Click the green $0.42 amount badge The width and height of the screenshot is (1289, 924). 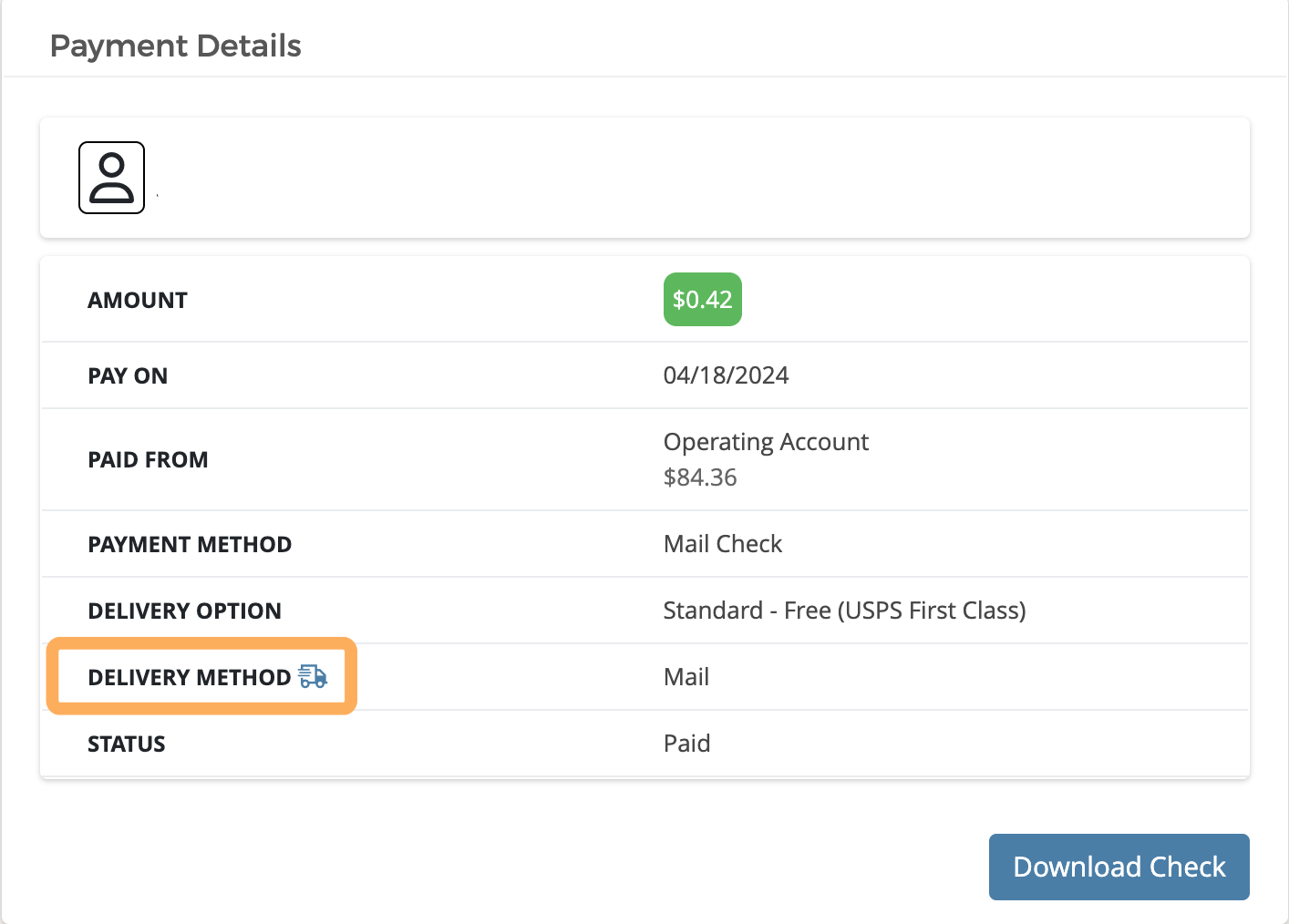pyautogui.click(x=702, y=300)
